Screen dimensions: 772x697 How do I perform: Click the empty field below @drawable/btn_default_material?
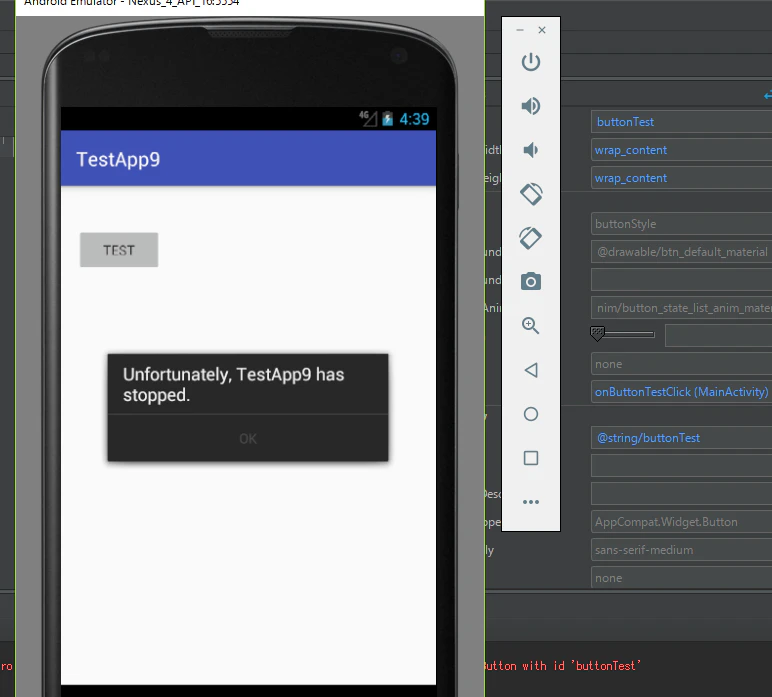pyautogui.click(x=681, y=280)
